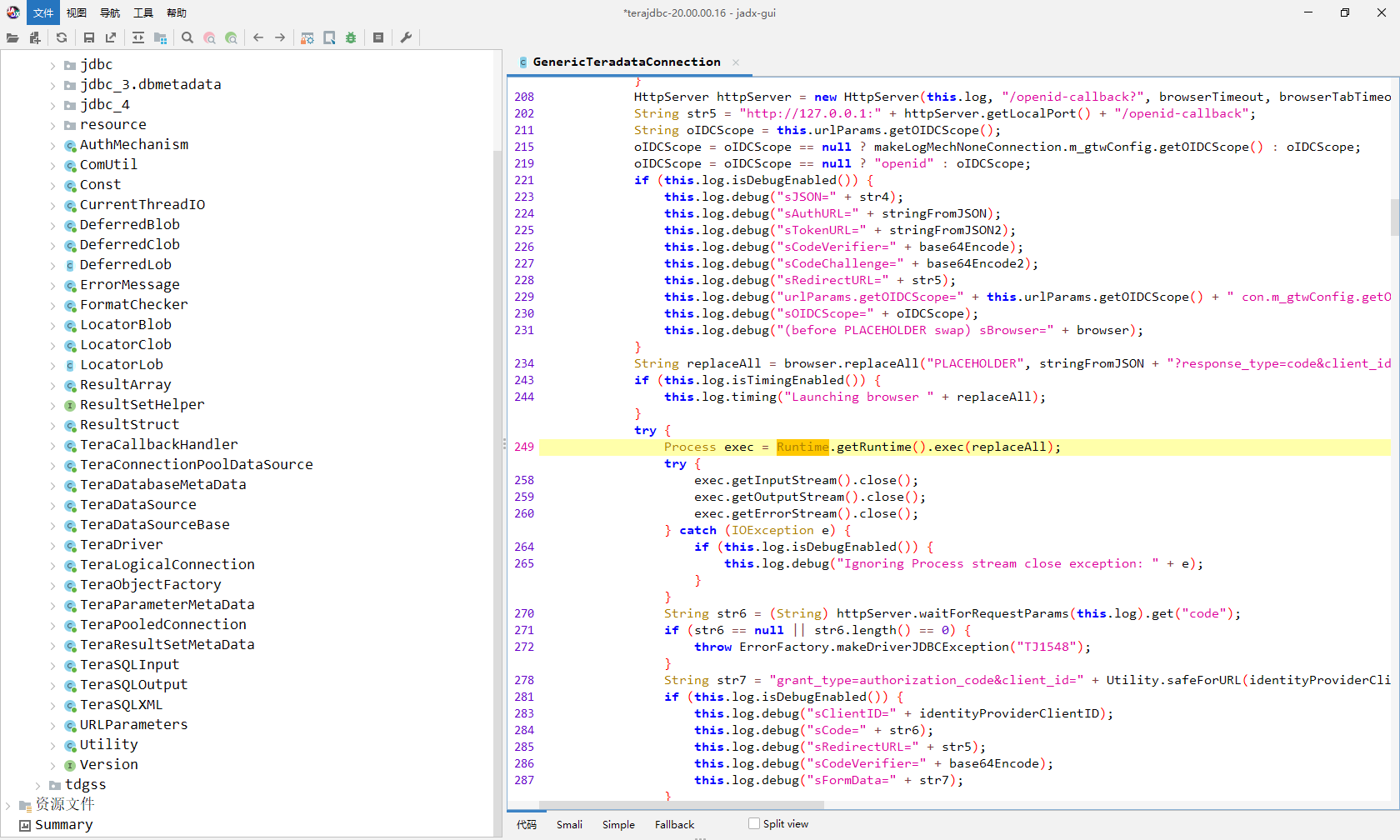Toggle flatten packages toolbar icon
This screenshot has width=1400, height=840.
pyautogui.click(x=160, y=37)
